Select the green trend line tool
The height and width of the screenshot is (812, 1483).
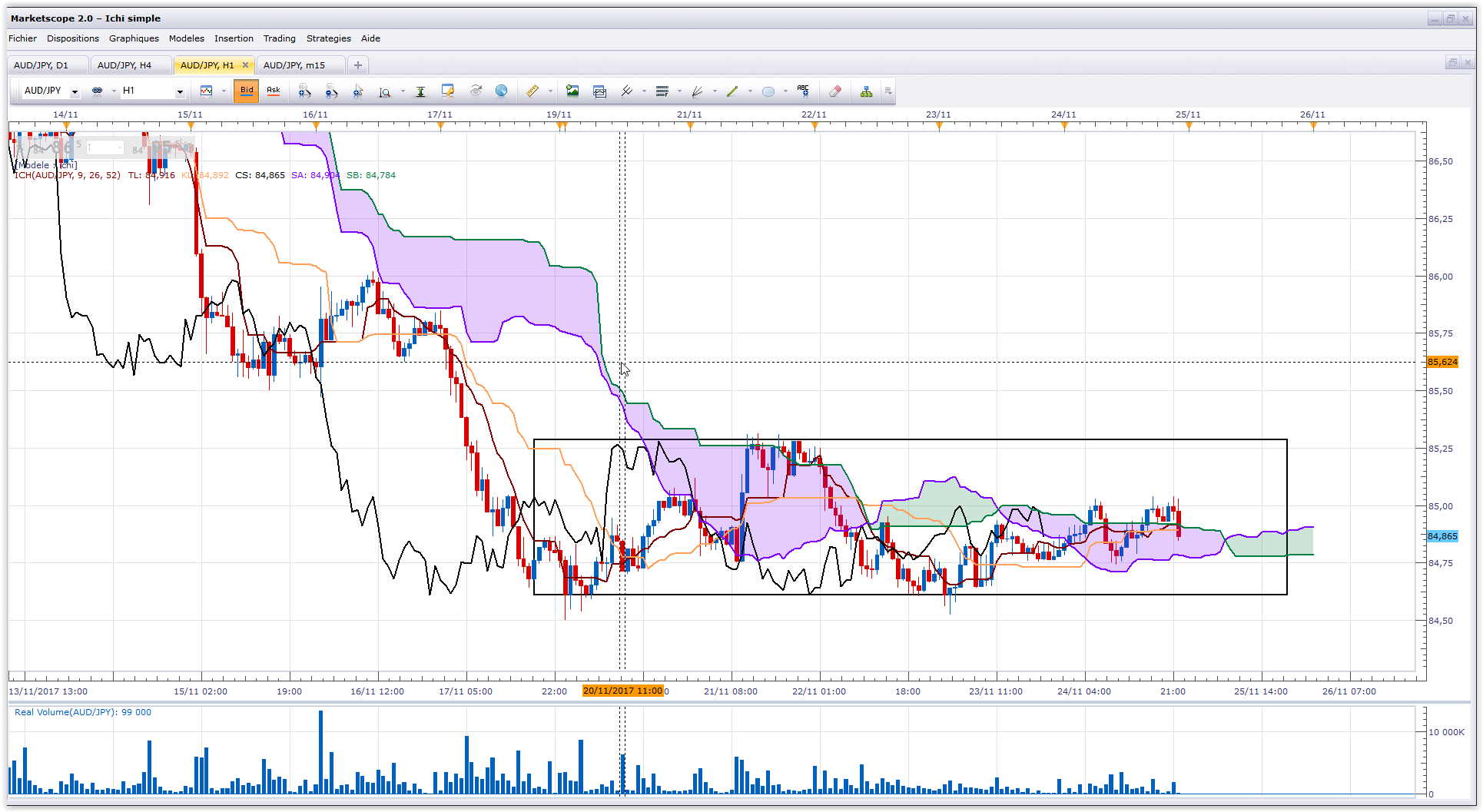coord(732,91)
